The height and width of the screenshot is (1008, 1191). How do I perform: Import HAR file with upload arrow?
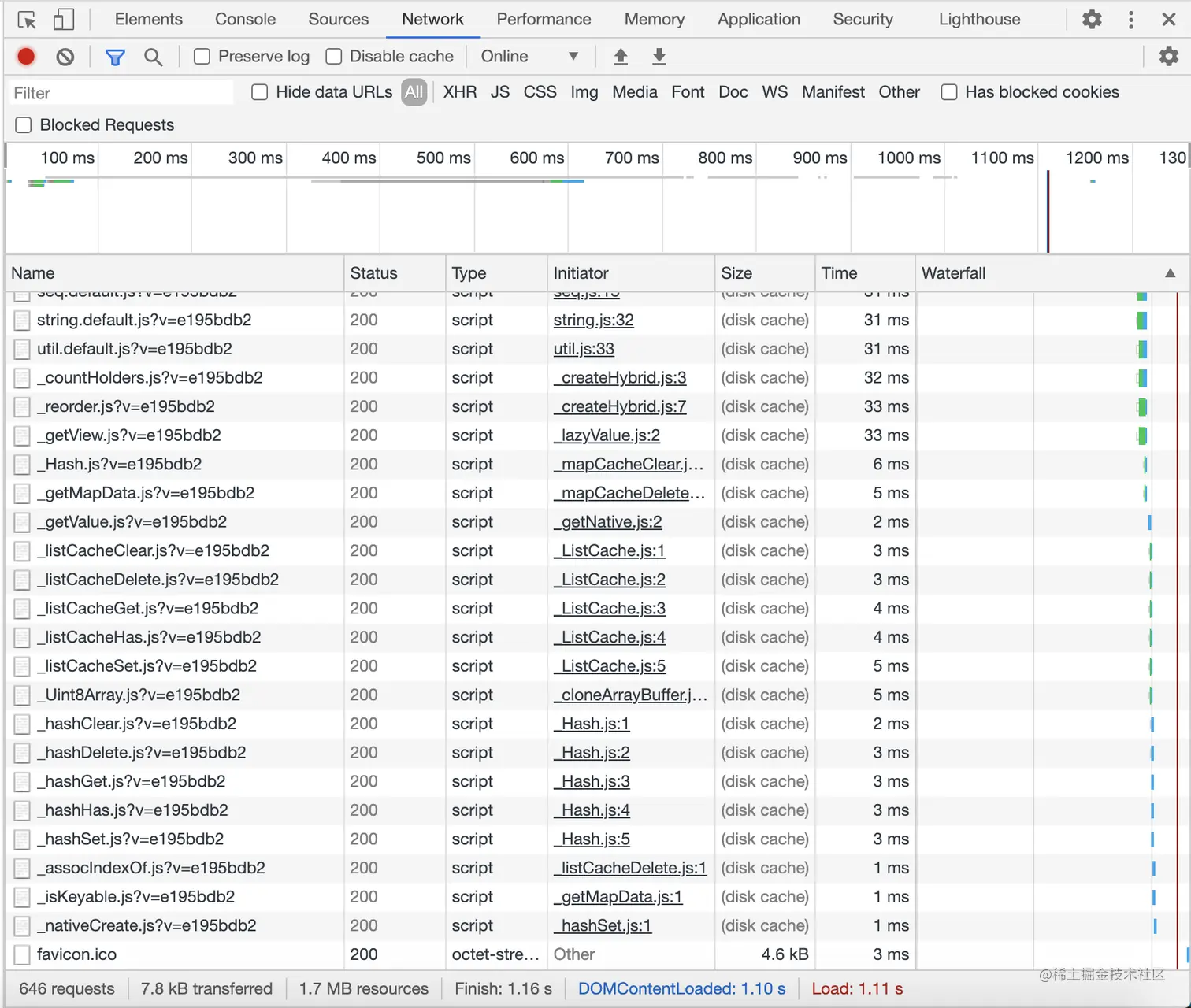621,56
